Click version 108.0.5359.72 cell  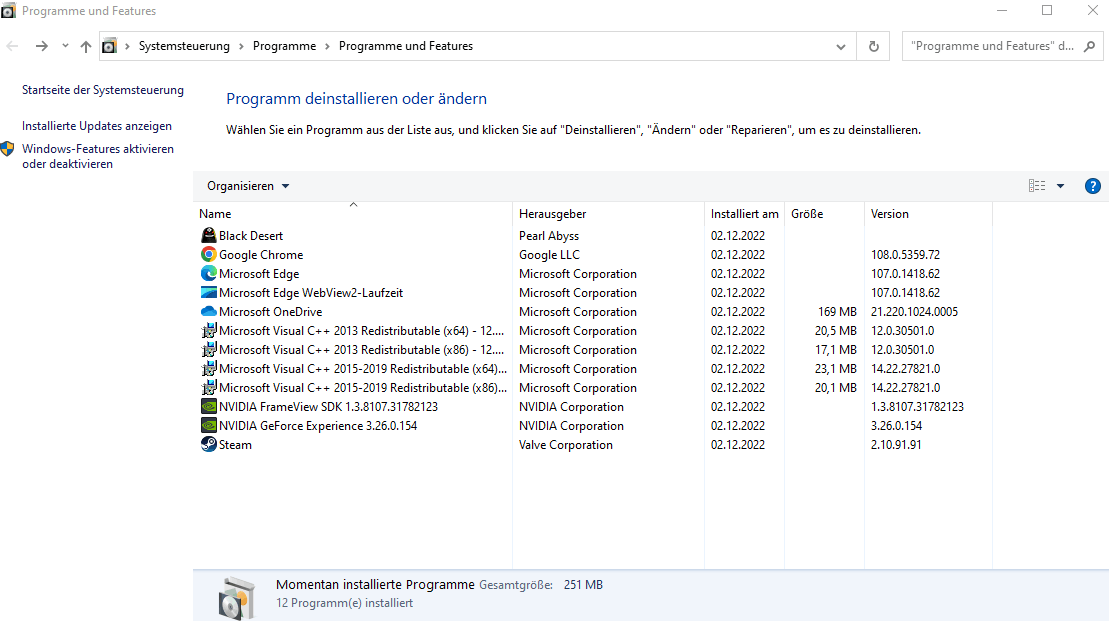pyautogui.click(x=905, y=255)
